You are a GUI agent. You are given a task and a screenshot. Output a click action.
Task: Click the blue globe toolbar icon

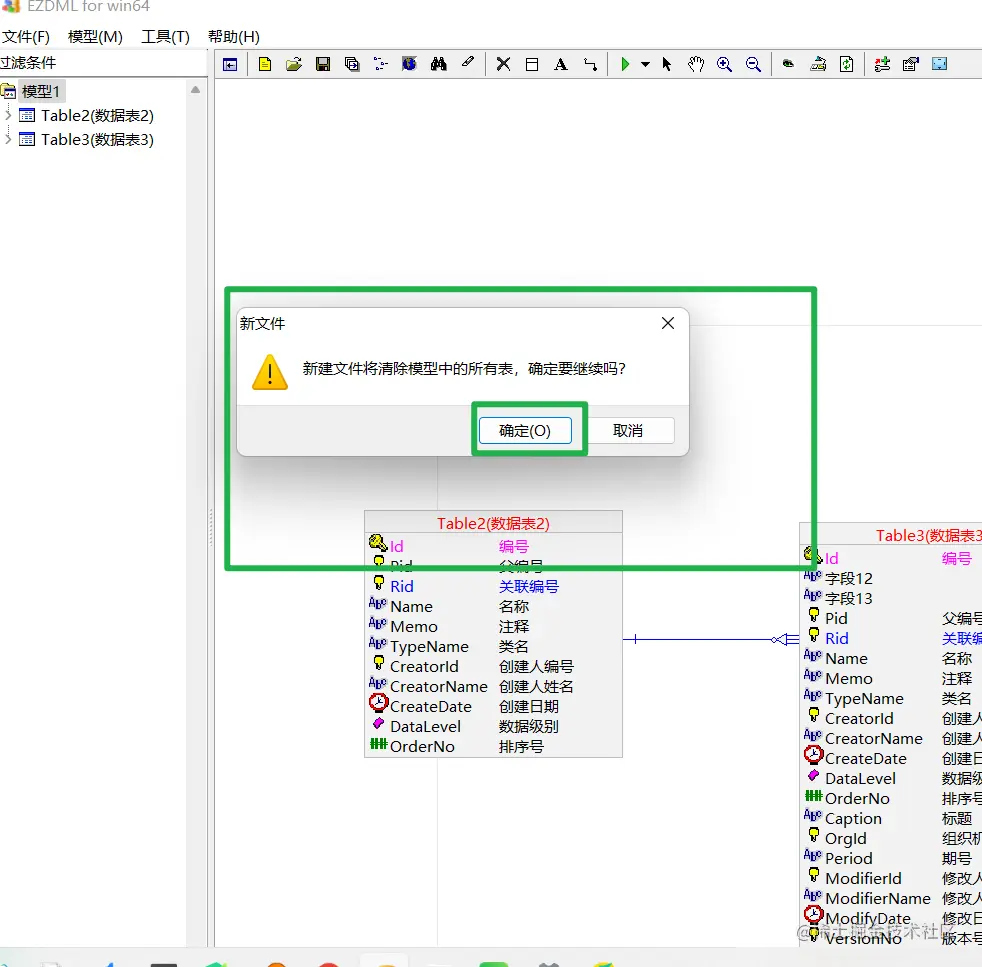(410, 64)
